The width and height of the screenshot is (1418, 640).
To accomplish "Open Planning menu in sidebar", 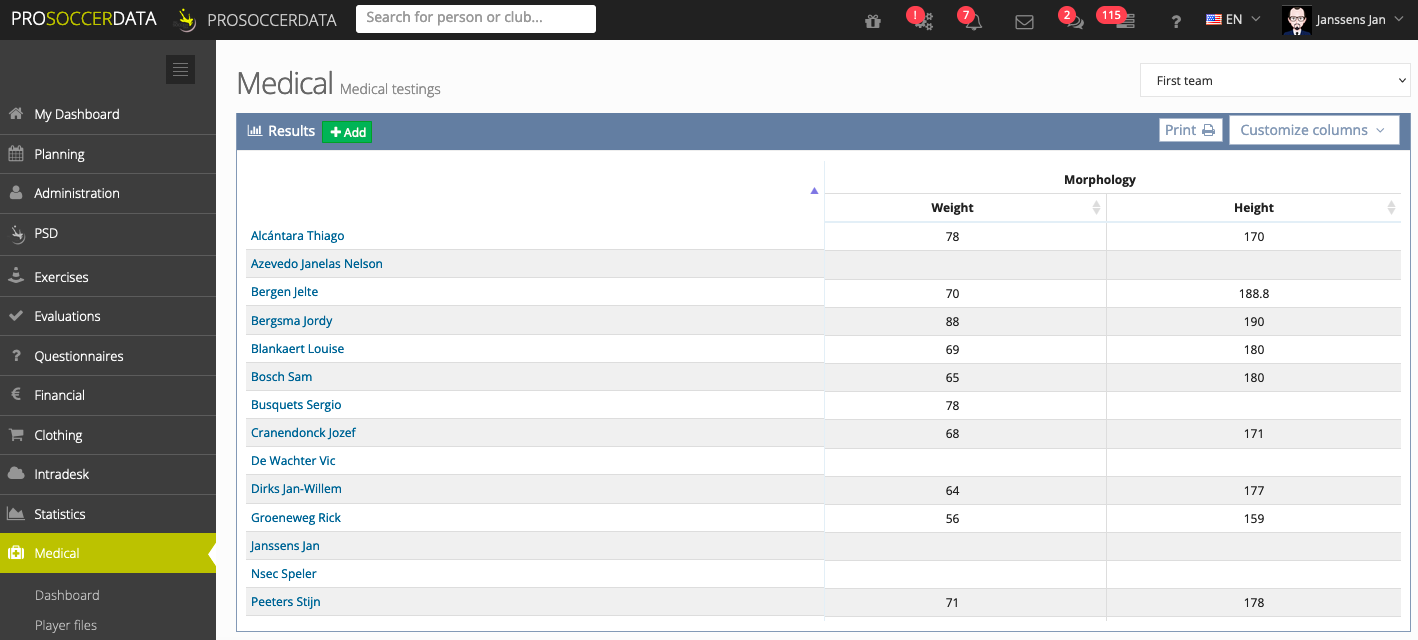I will pyautogui.click(x=108, y=154).
